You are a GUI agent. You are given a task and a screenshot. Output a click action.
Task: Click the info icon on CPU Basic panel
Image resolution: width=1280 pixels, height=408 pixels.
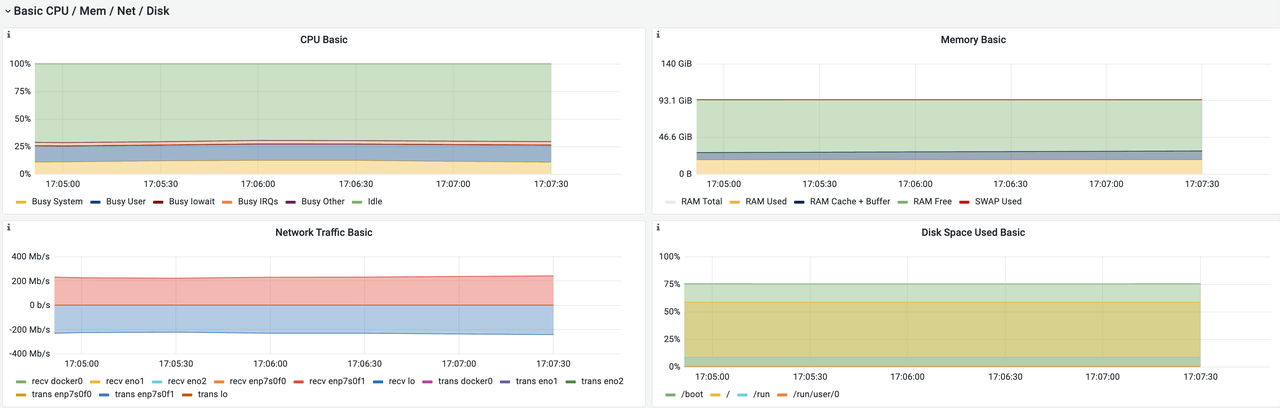tap(9, 35)
